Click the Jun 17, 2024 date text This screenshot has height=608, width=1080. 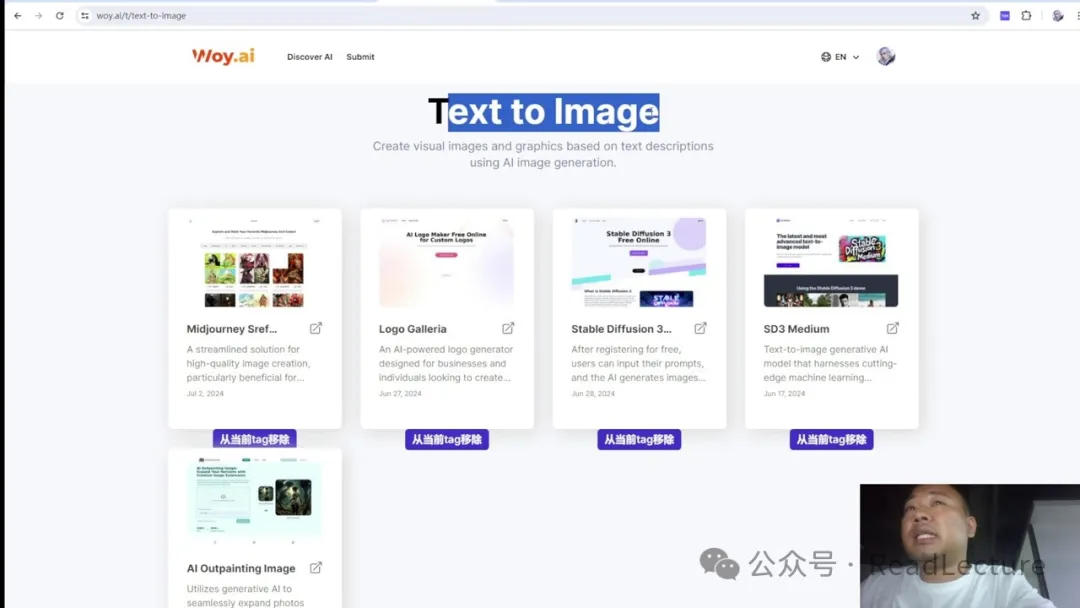784,394
